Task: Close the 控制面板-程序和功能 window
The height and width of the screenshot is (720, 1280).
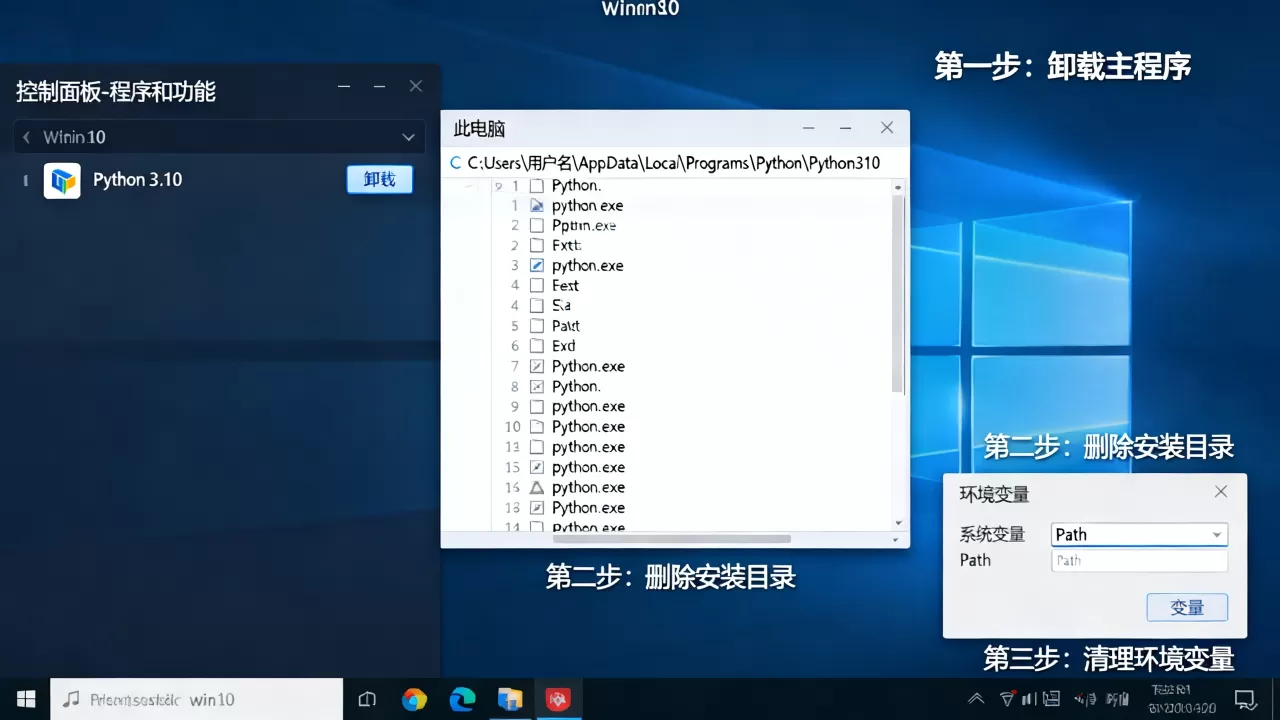Action: pyautogui.click(x=416, y=87)
